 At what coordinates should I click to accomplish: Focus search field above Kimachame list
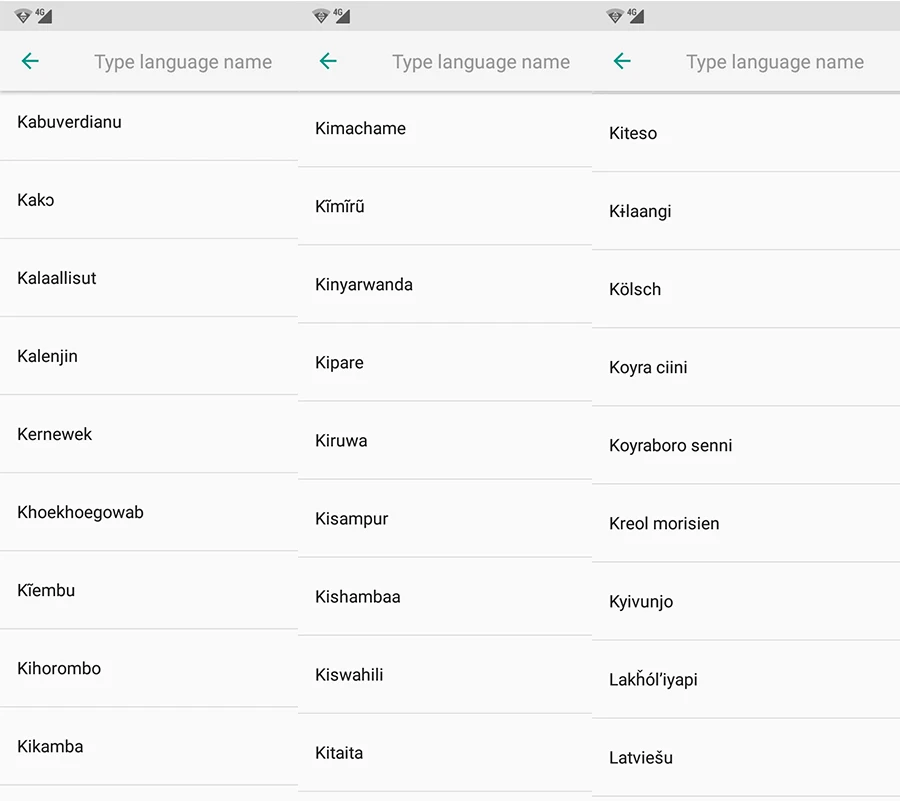click(x=481, y=61)
